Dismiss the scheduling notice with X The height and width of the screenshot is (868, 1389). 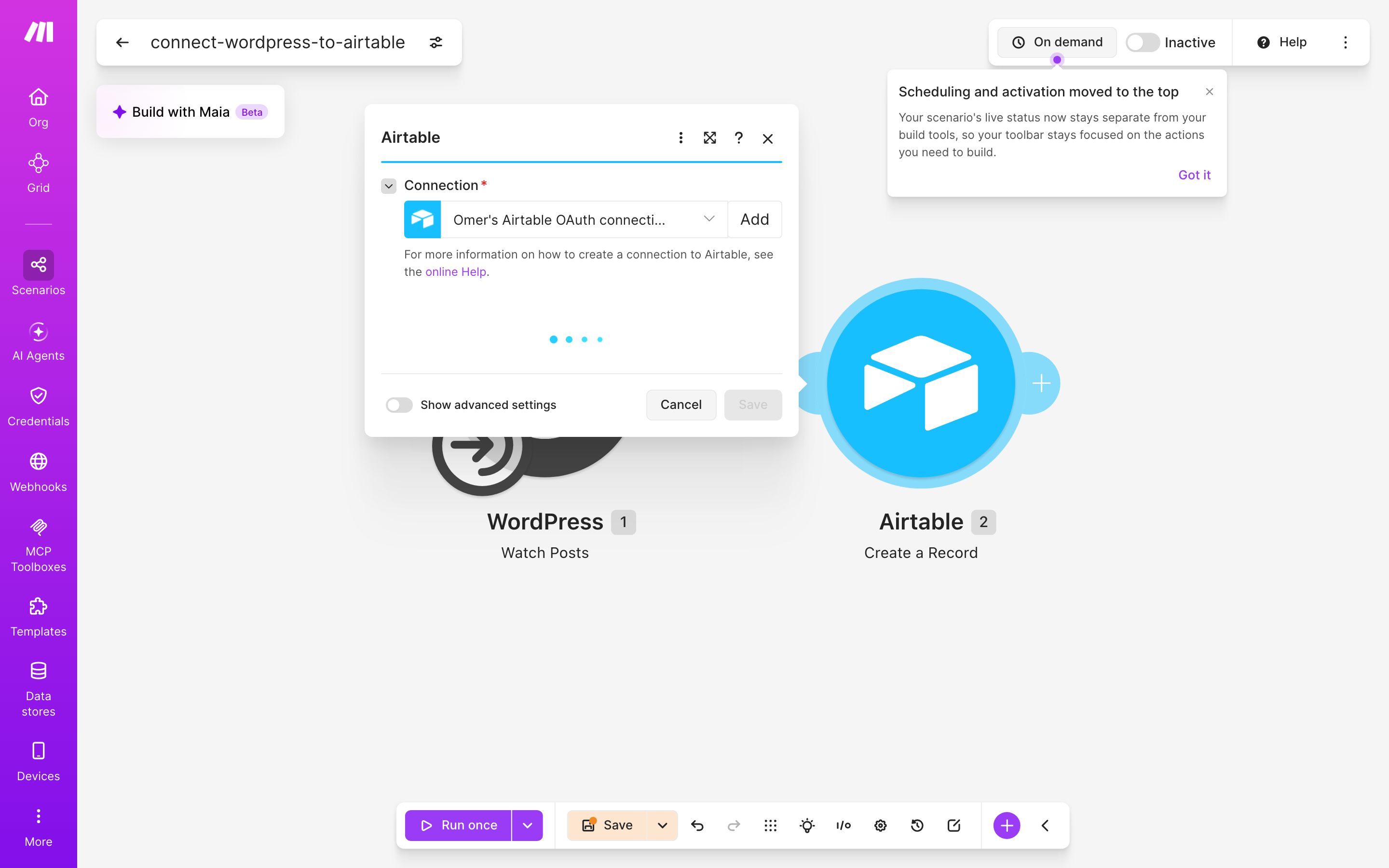1210,92
